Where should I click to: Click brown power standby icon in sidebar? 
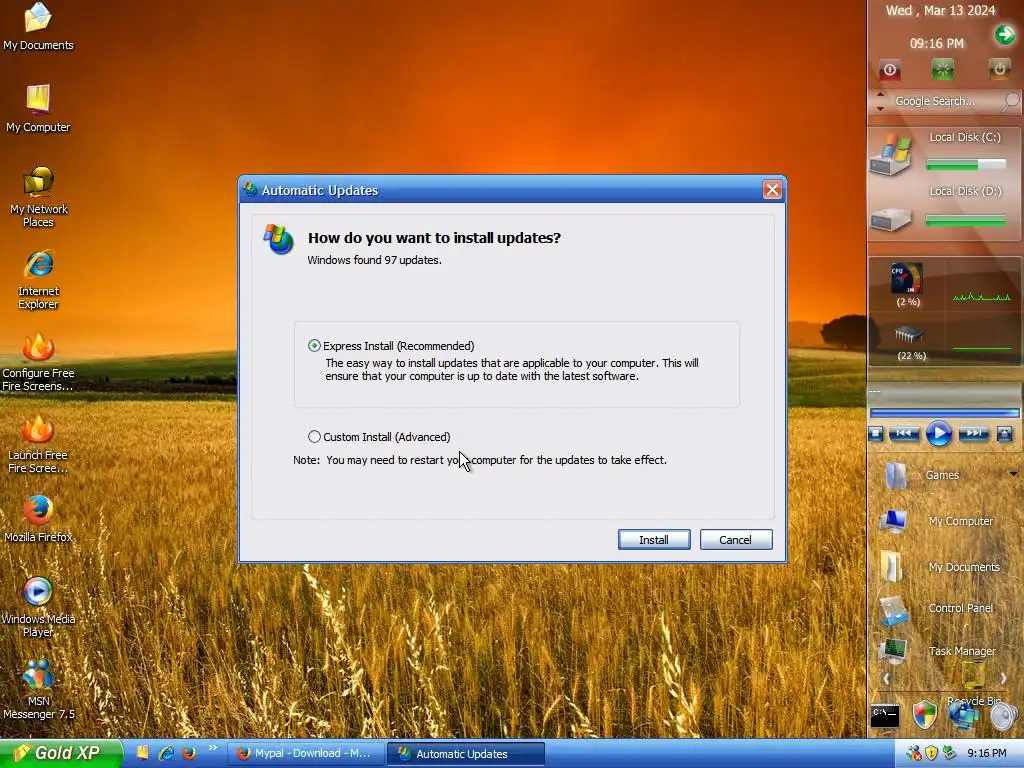(x=999, y=69)
